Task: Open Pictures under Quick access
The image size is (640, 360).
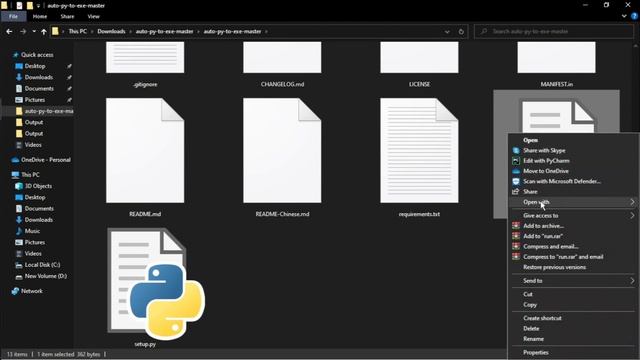Action: 35,100
